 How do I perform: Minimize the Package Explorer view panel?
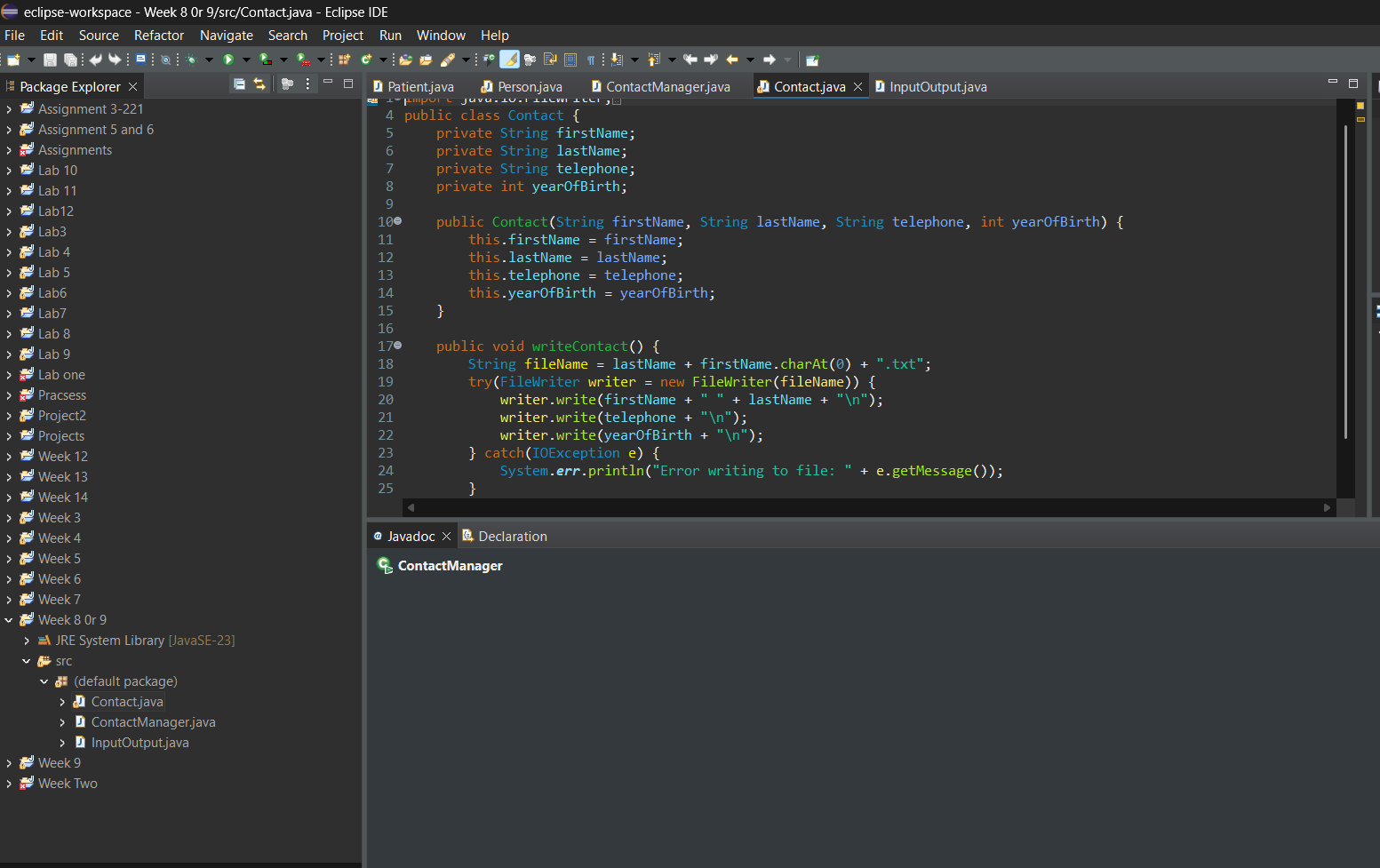pyautogui.click(x=328, y=83)
